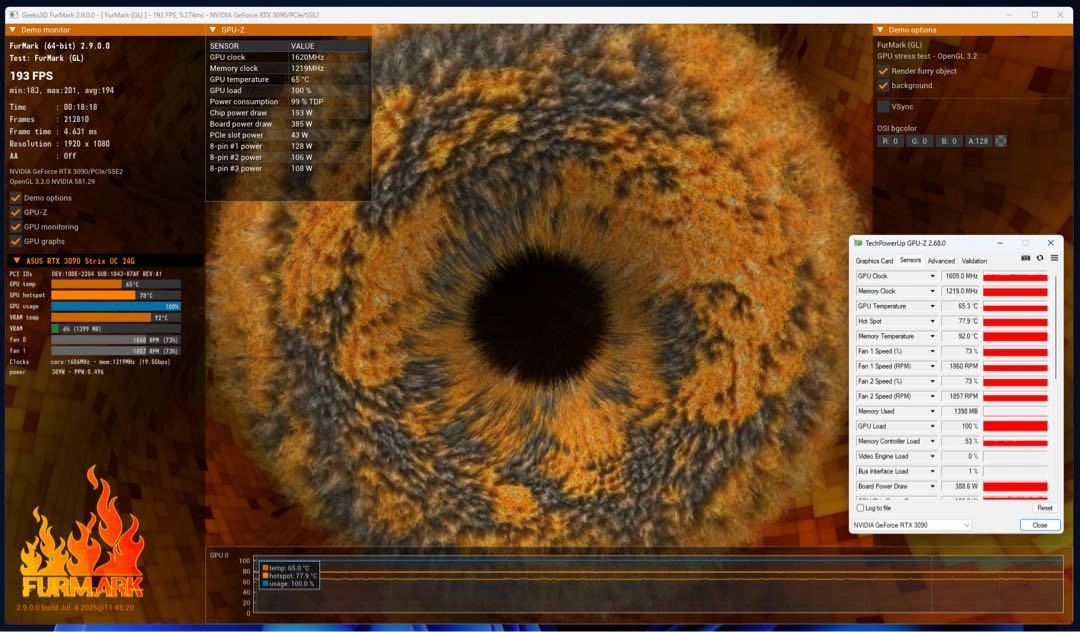Uncheck Render furry object option

(883, 71)
